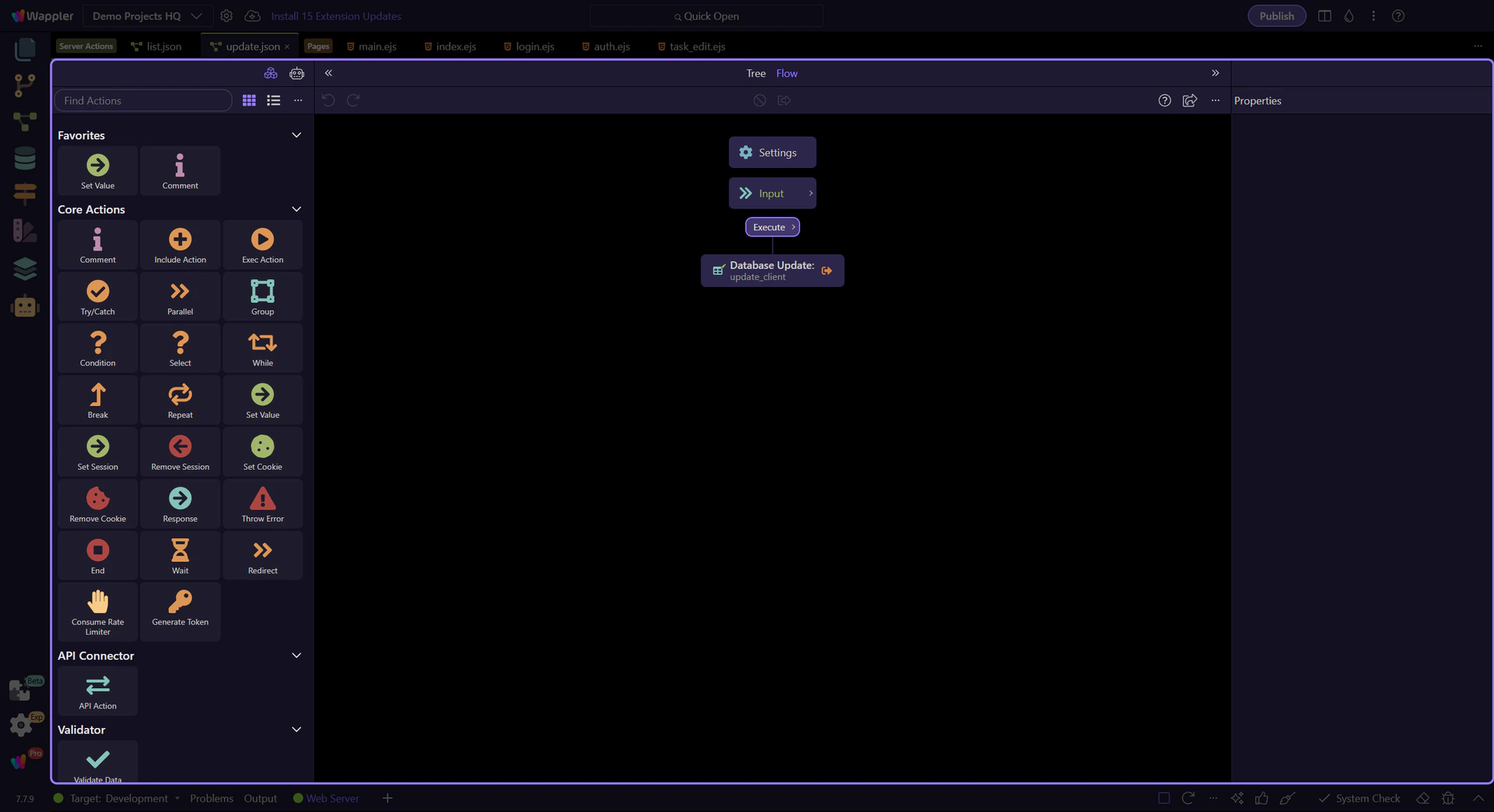This screenshot has width=1494, height=812.
Task: Switch actions panel to grid view
Action: click(249, 100)
